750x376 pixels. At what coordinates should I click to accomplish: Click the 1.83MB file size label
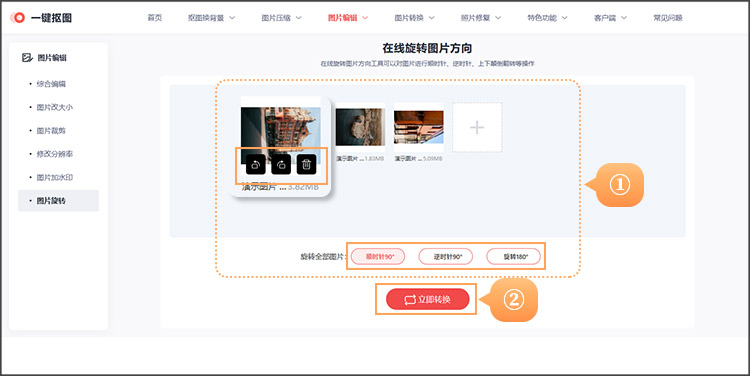[374, 158]
